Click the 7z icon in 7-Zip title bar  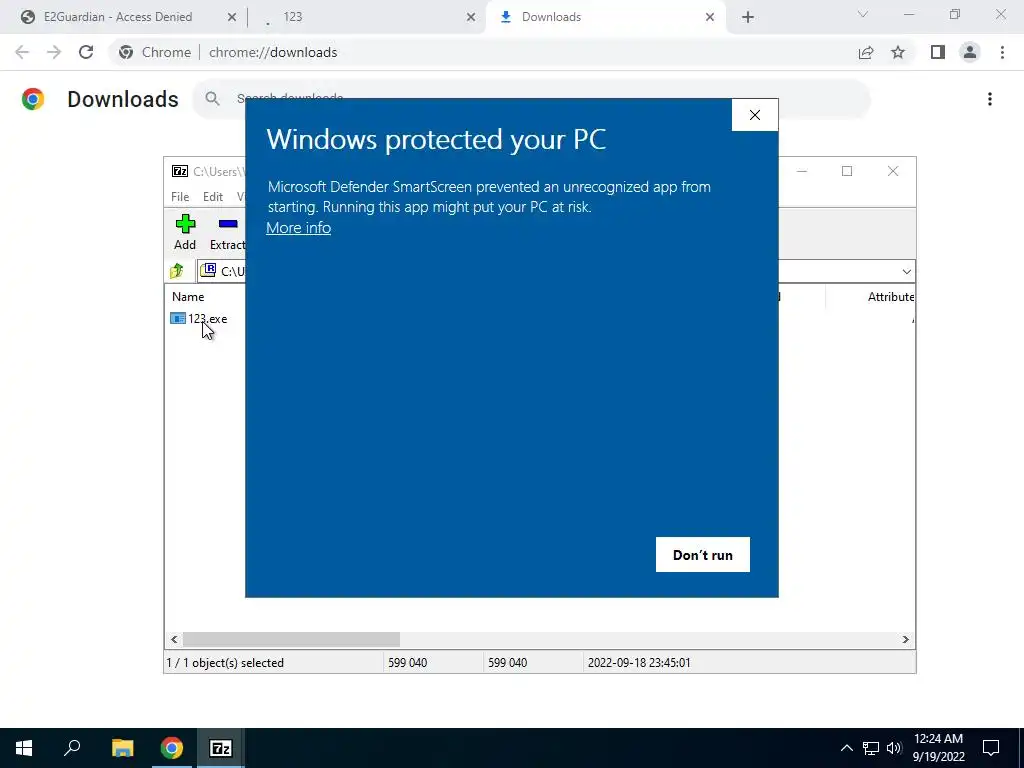(180, 171)
